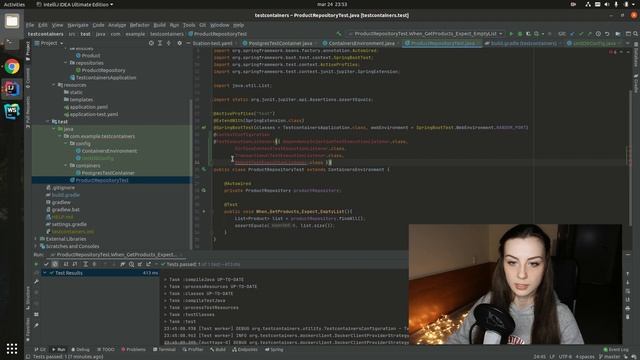Toggle show passed tests filter
The height and width of the screenshot is (360, 640).
click(x=46, y=264)
